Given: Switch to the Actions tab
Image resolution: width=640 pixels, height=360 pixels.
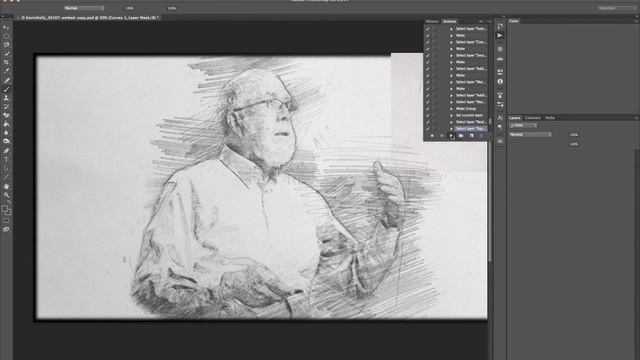Looking at the screenshot, I should click(x=449, y=21).
